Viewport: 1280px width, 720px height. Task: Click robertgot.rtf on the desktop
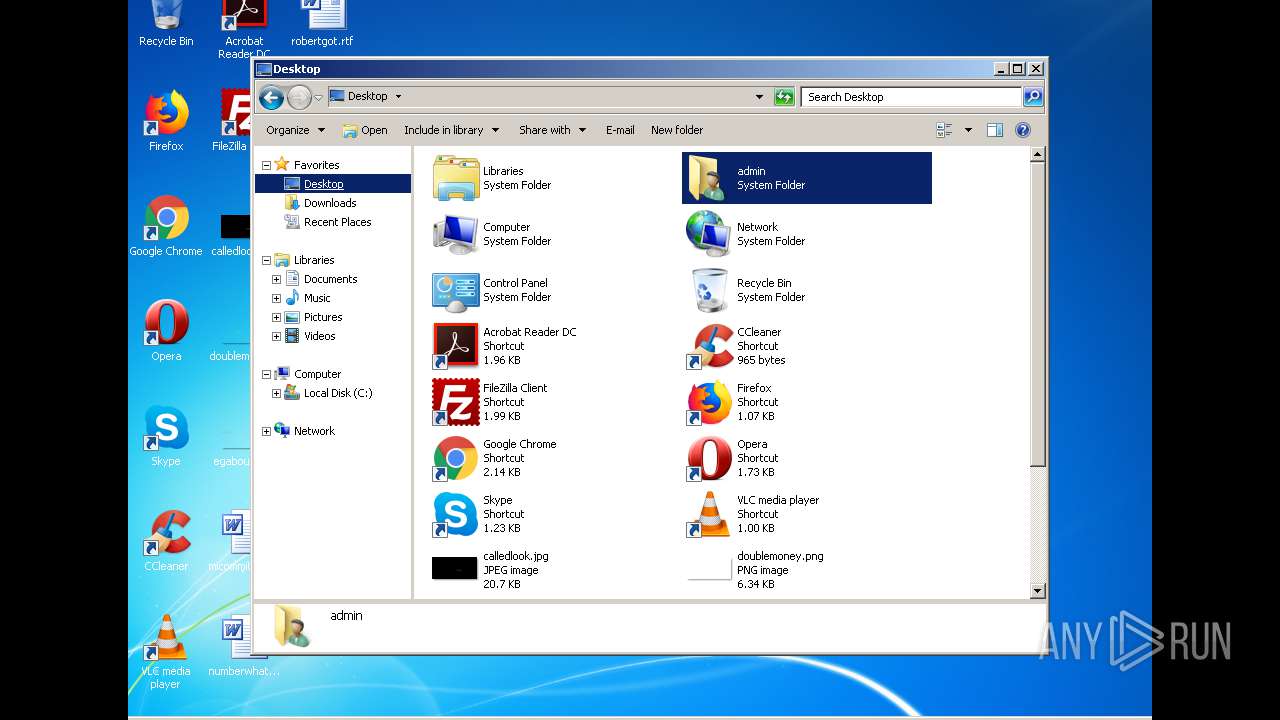[322, 24]
